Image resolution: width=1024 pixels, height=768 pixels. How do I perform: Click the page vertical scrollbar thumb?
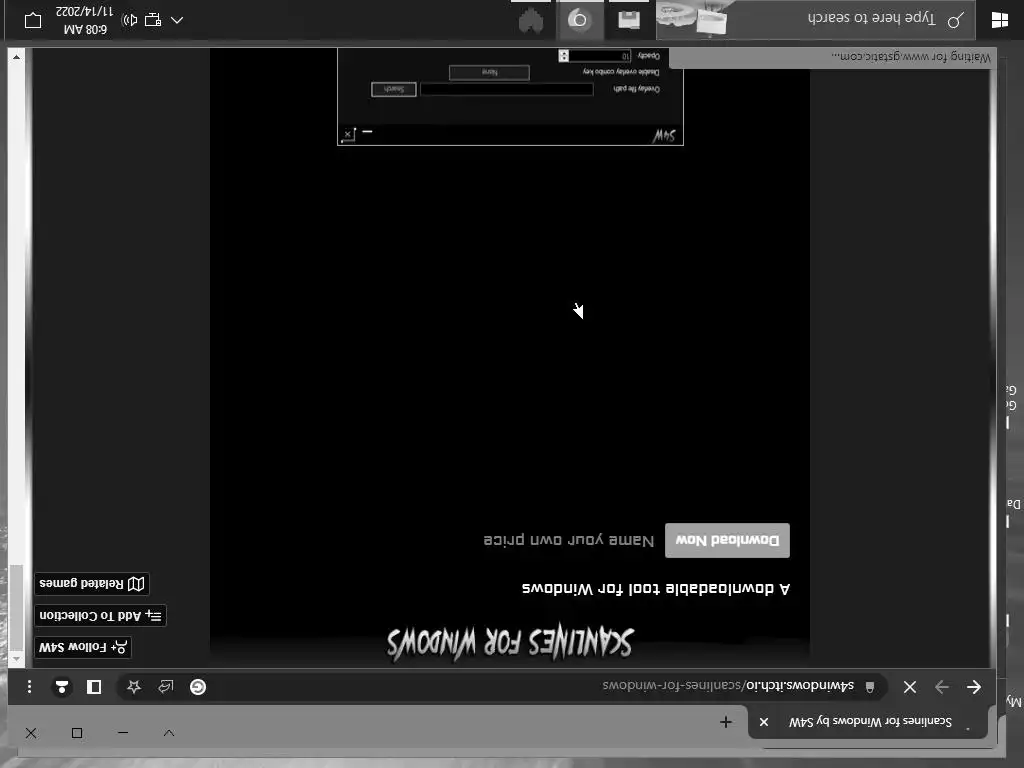(16, 609)
